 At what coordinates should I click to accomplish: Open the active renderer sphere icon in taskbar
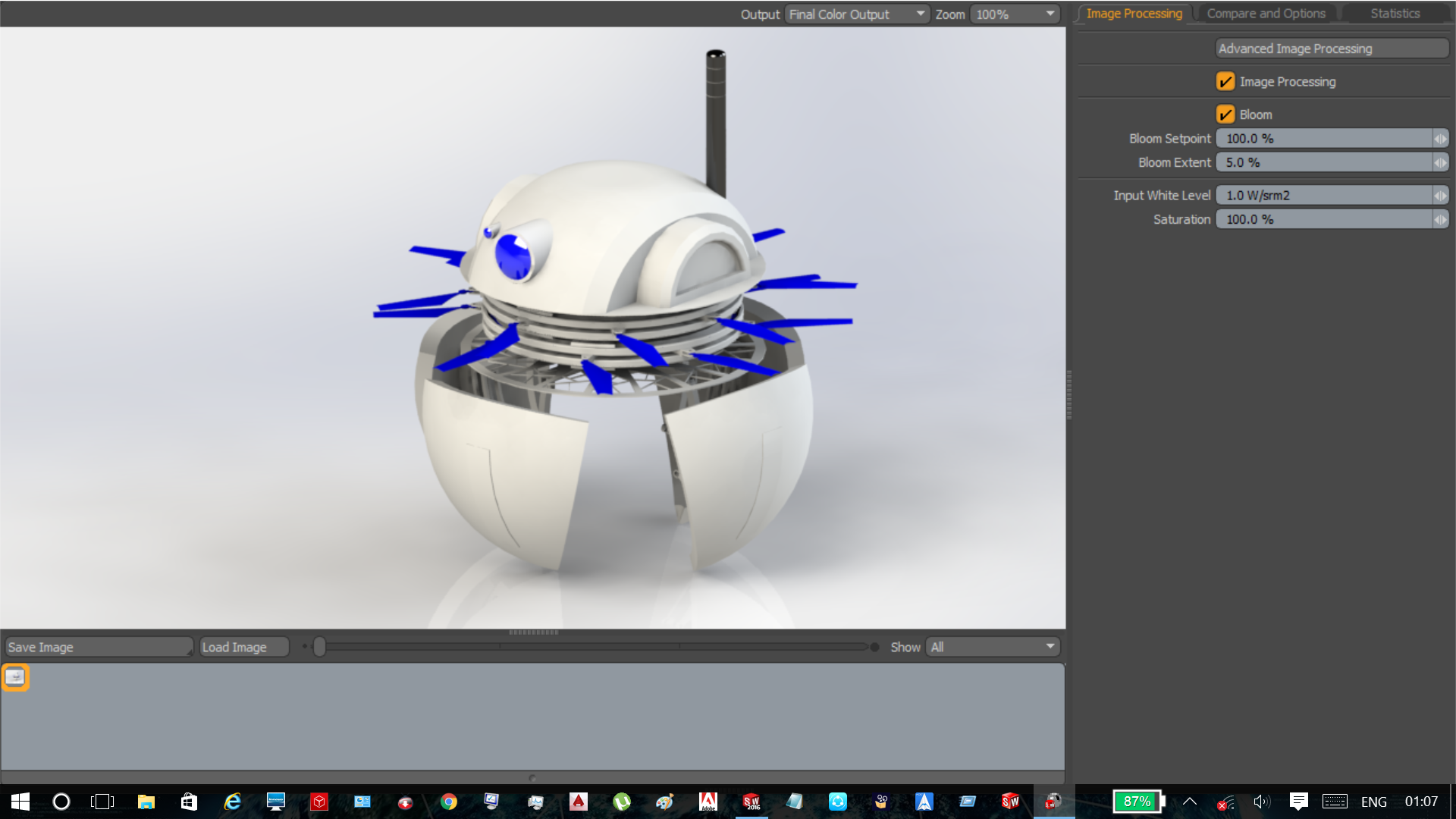1054,802
